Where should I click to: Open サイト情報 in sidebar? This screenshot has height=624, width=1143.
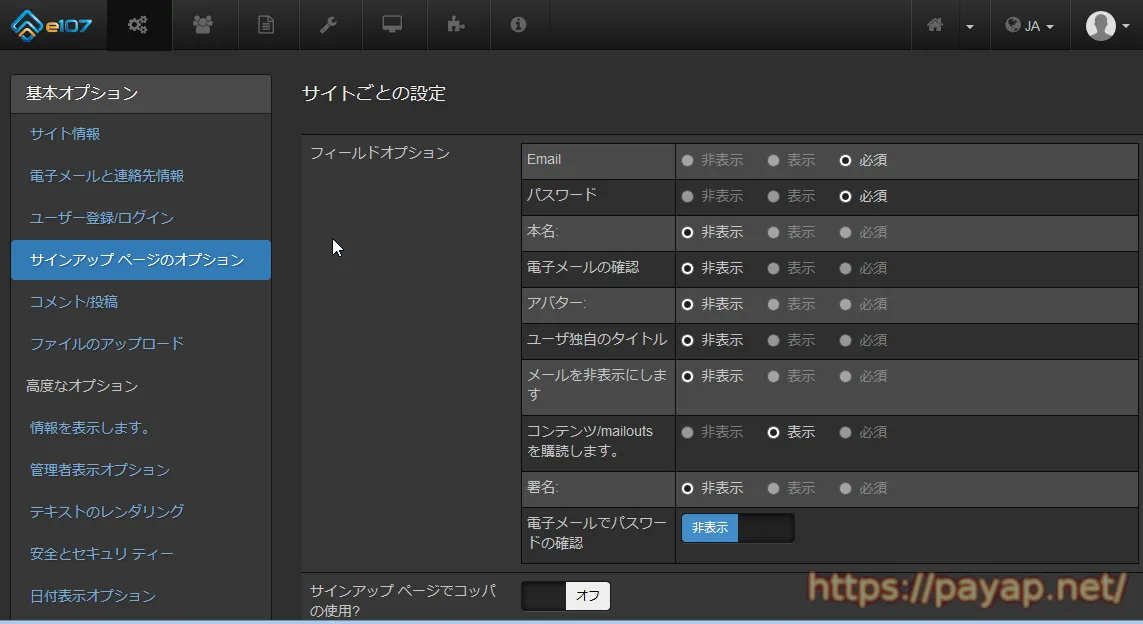point(65,134)
